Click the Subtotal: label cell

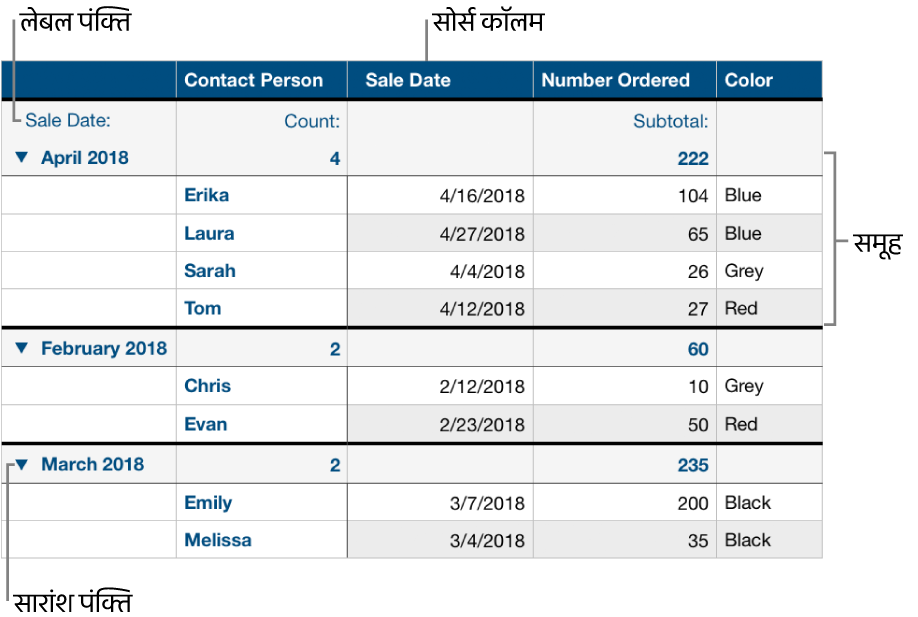(x=670, y=121)
